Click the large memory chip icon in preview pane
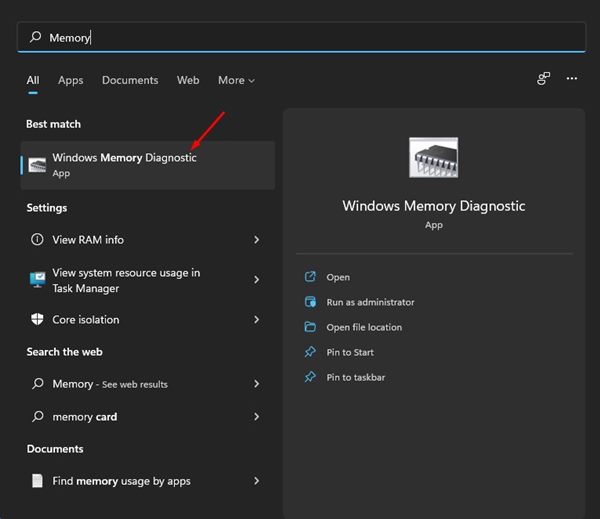The height and width of the screenshot is (519, 600). (434, 157)
